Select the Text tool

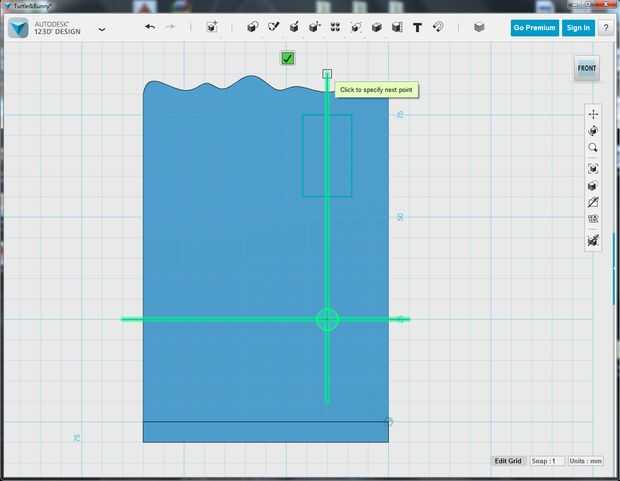(x=417, y=27)
